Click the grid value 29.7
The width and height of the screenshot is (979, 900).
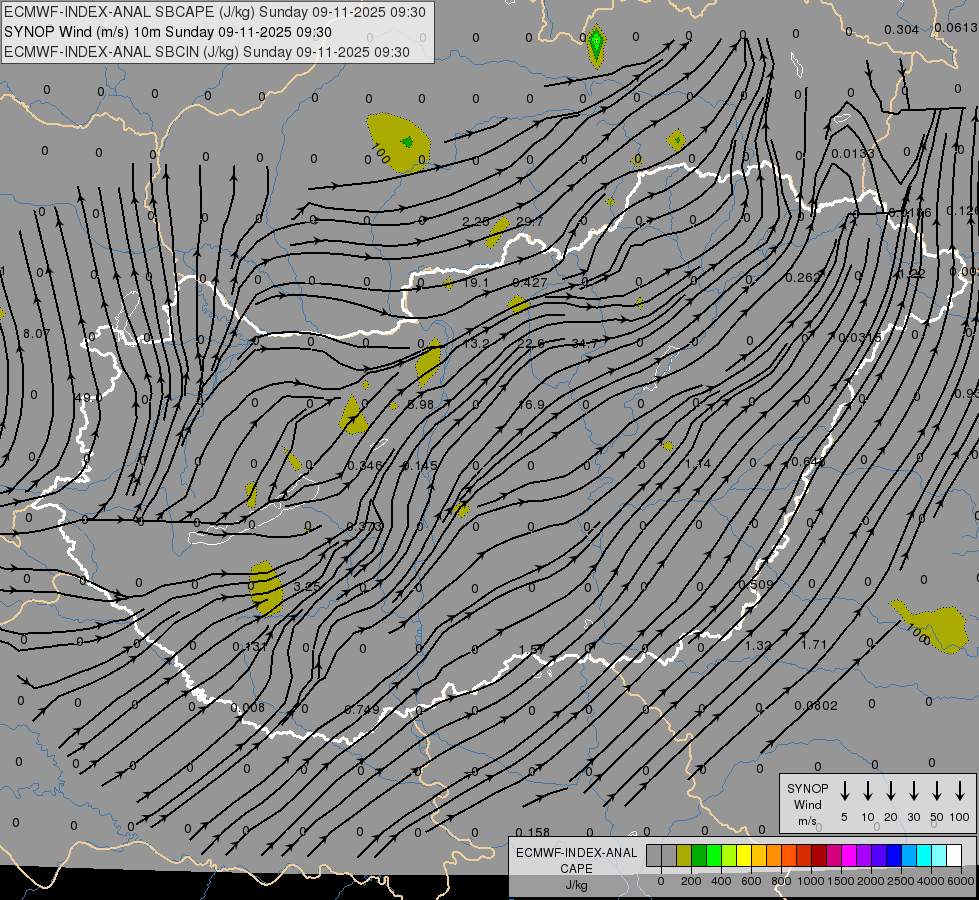click(530, 222)
